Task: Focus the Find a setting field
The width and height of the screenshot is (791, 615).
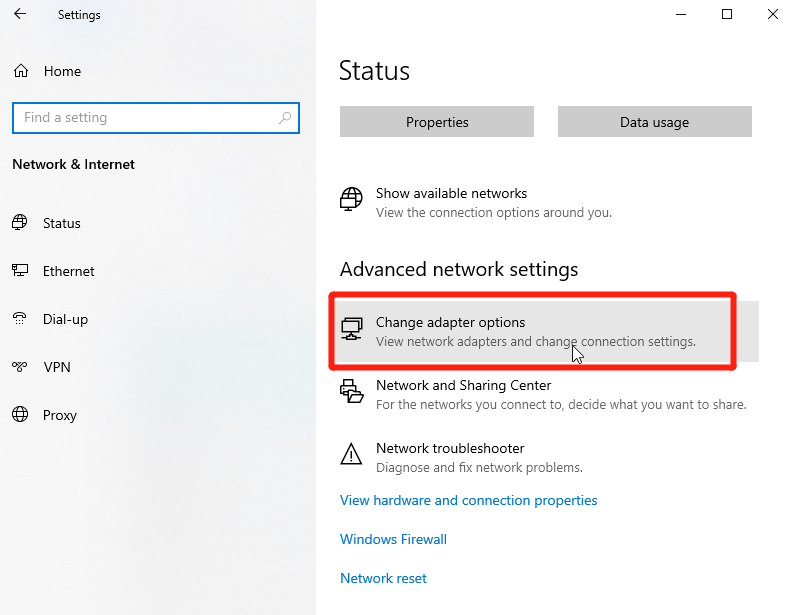Action: 156,118
